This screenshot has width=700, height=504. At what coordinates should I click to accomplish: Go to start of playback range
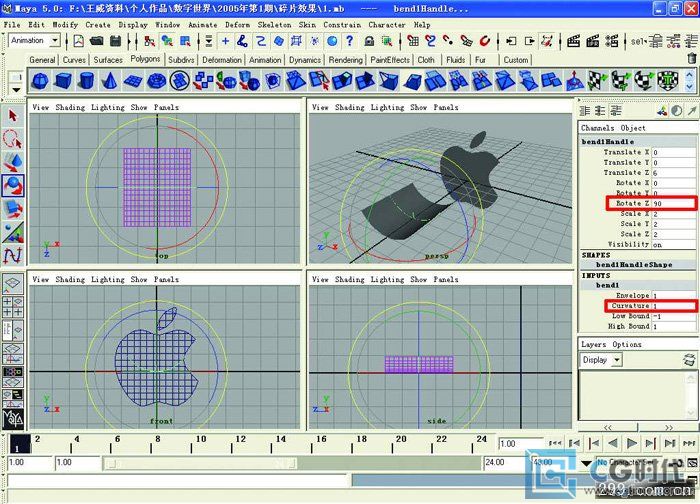pyautogui.click(x=555, y=443)
